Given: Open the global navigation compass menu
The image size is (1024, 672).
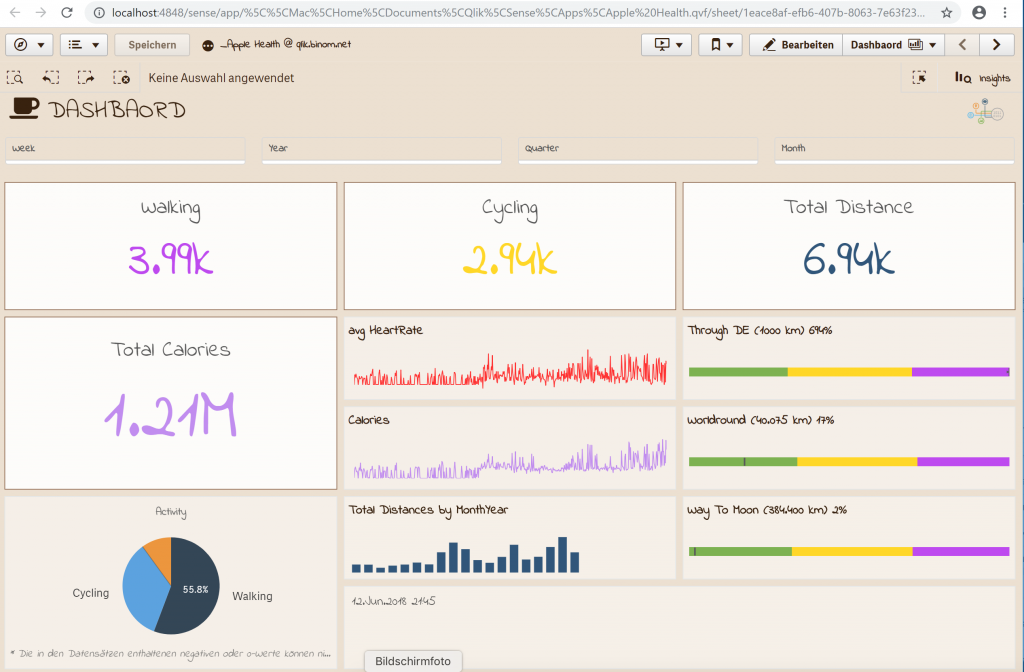Looking at the screenshot, I should pyautogui.click(x=30, y=44).
